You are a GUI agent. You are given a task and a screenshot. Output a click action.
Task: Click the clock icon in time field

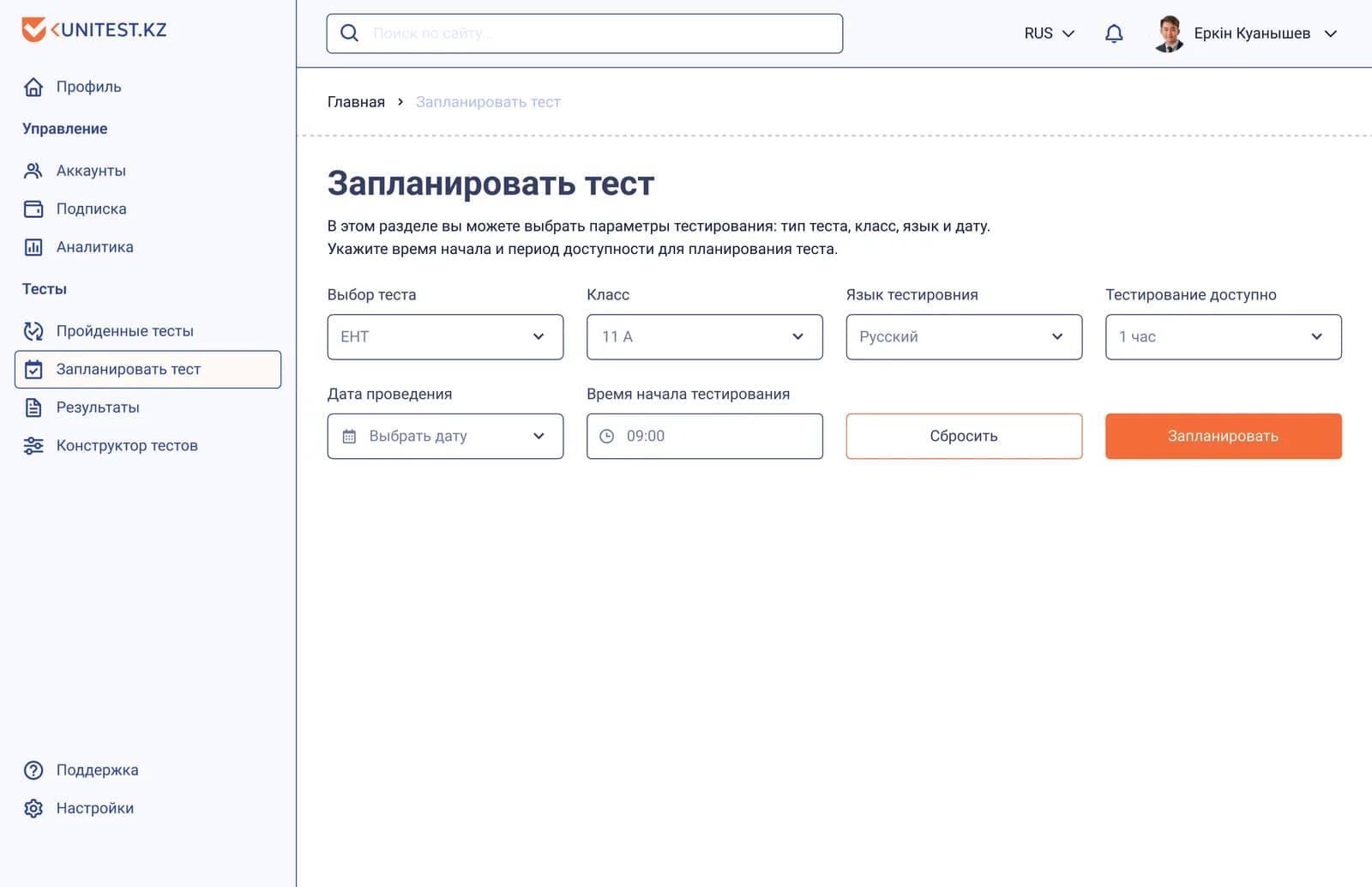pyautogui.click(x=606, y=436)
